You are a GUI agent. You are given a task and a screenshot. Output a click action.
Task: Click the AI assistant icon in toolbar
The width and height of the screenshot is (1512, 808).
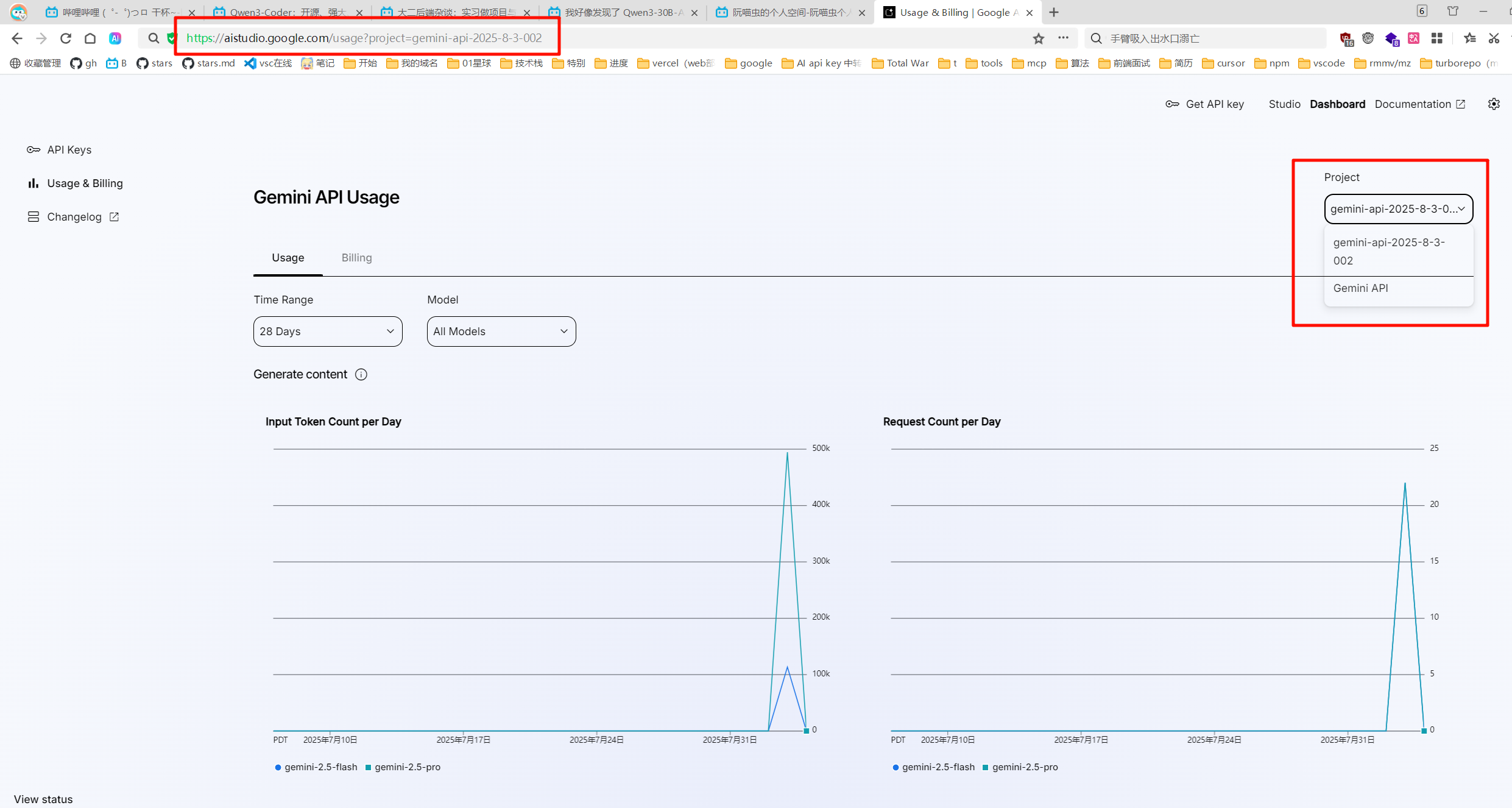(x=115, y=38)
